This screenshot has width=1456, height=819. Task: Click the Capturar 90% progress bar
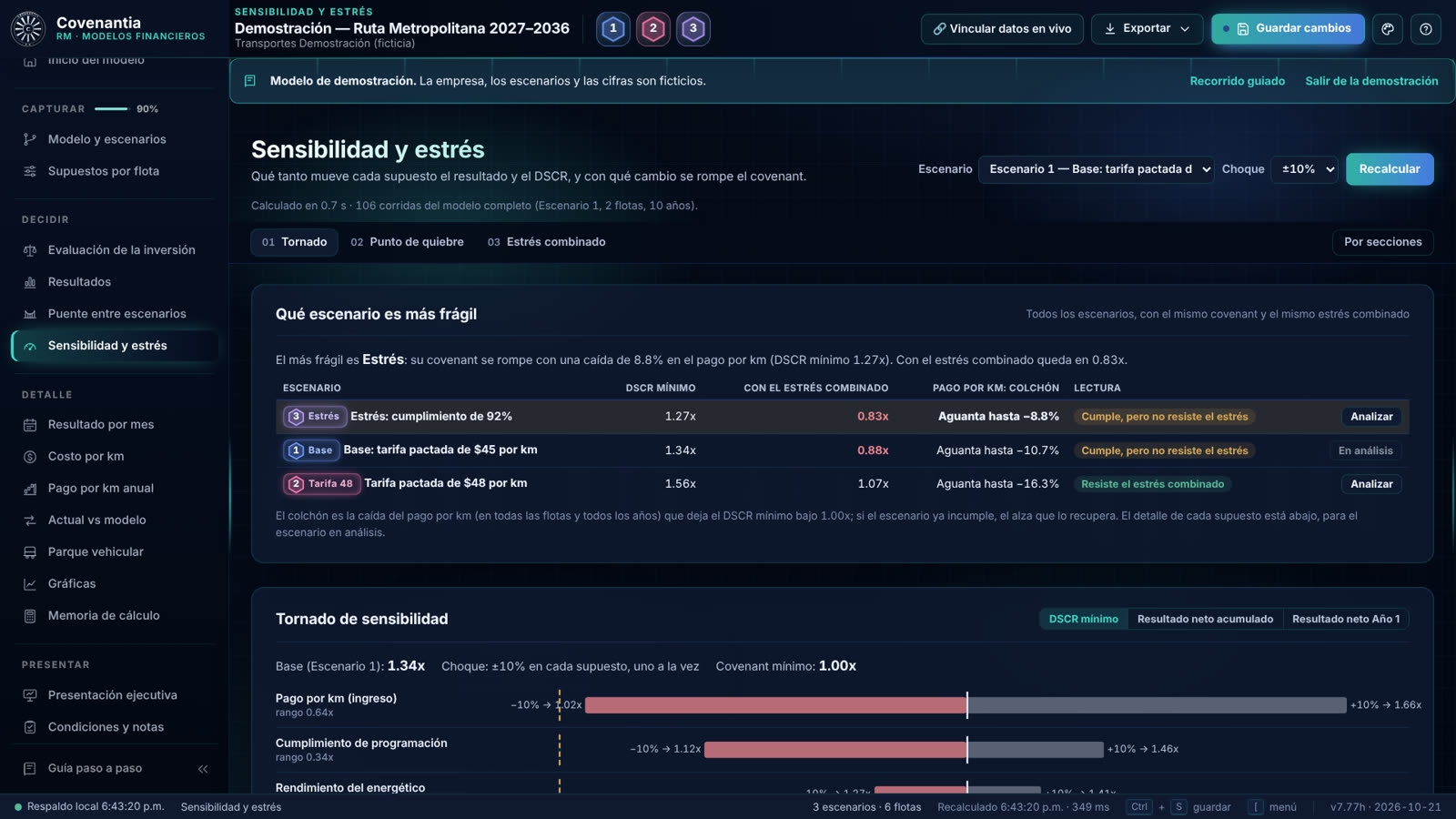(x=112, y=109)
